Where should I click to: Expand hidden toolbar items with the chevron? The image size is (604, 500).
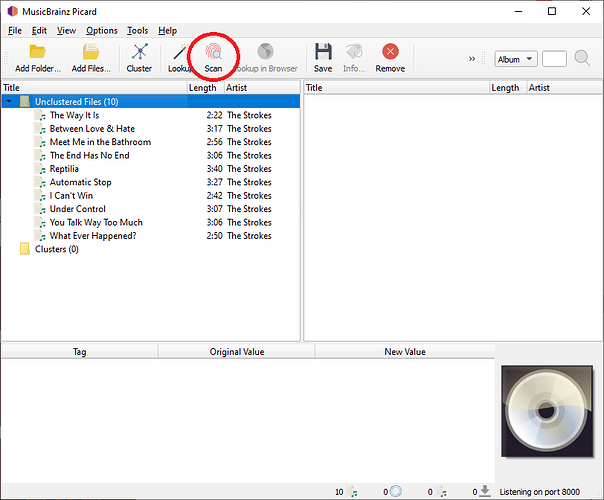(472, 59)
